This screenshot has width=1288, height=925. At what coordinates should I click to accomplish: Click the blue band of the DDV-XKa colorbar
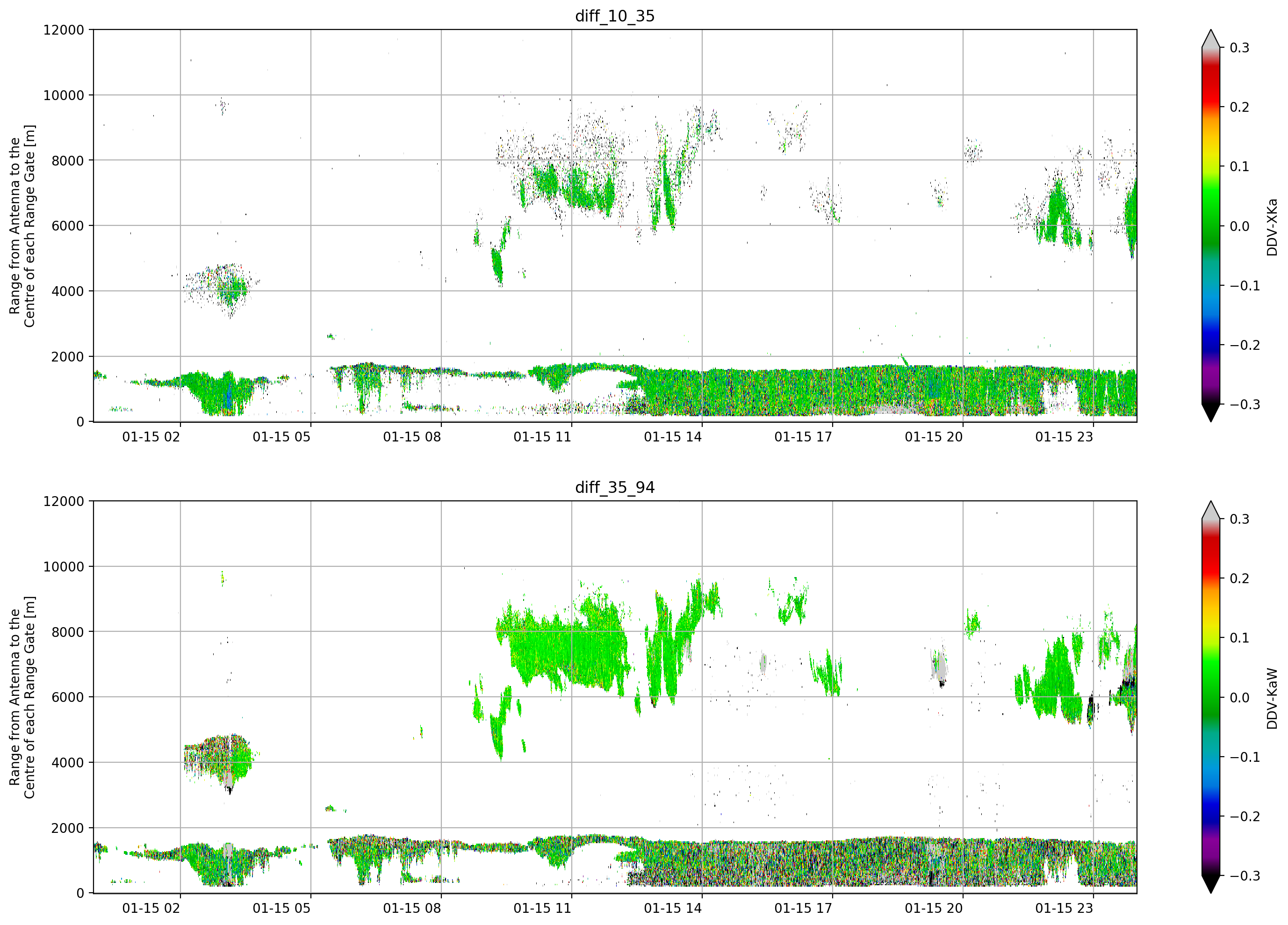click(x=1210, y=335)
